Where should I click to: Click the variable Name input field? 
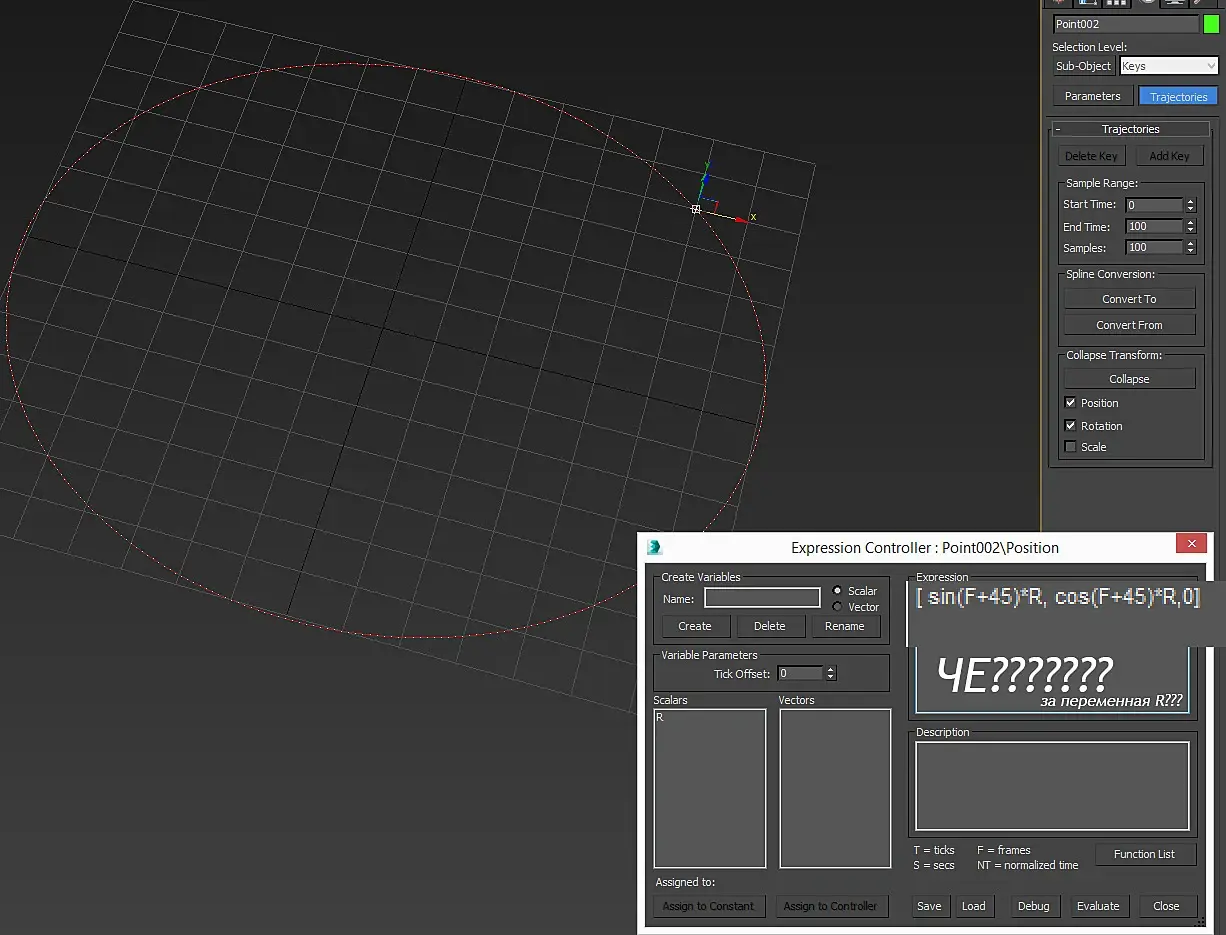[x=762, y=598]
